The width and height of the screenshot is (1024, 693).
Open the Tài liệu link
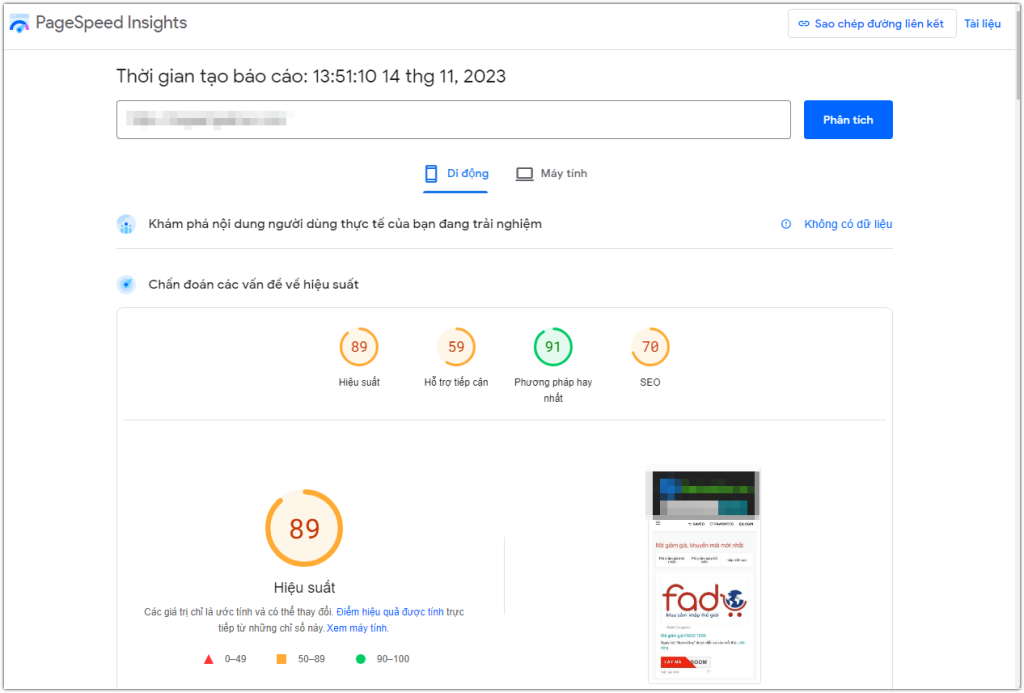[982, 24]
